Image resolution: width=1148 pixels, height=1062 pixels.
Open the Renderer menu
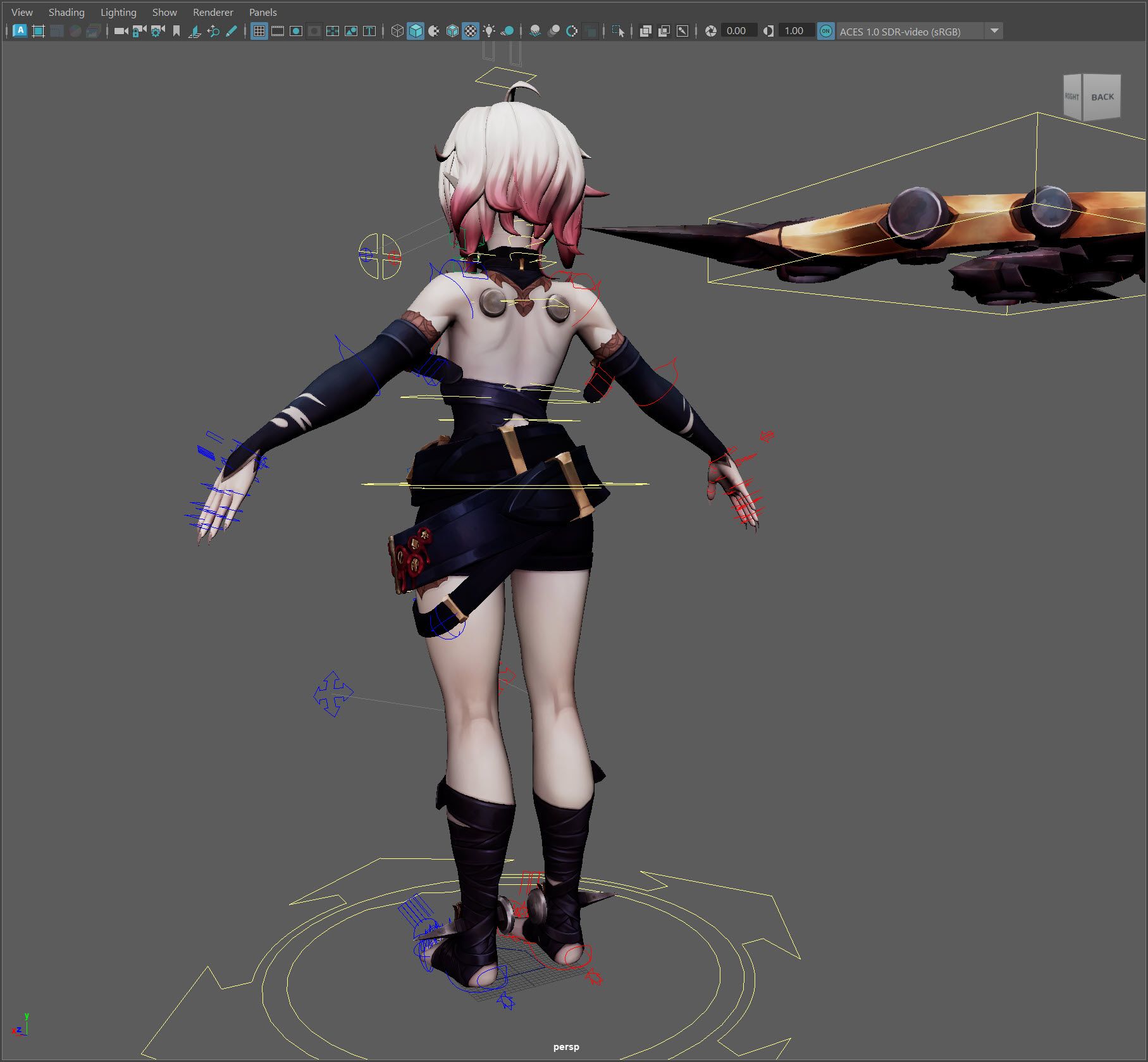213,12
